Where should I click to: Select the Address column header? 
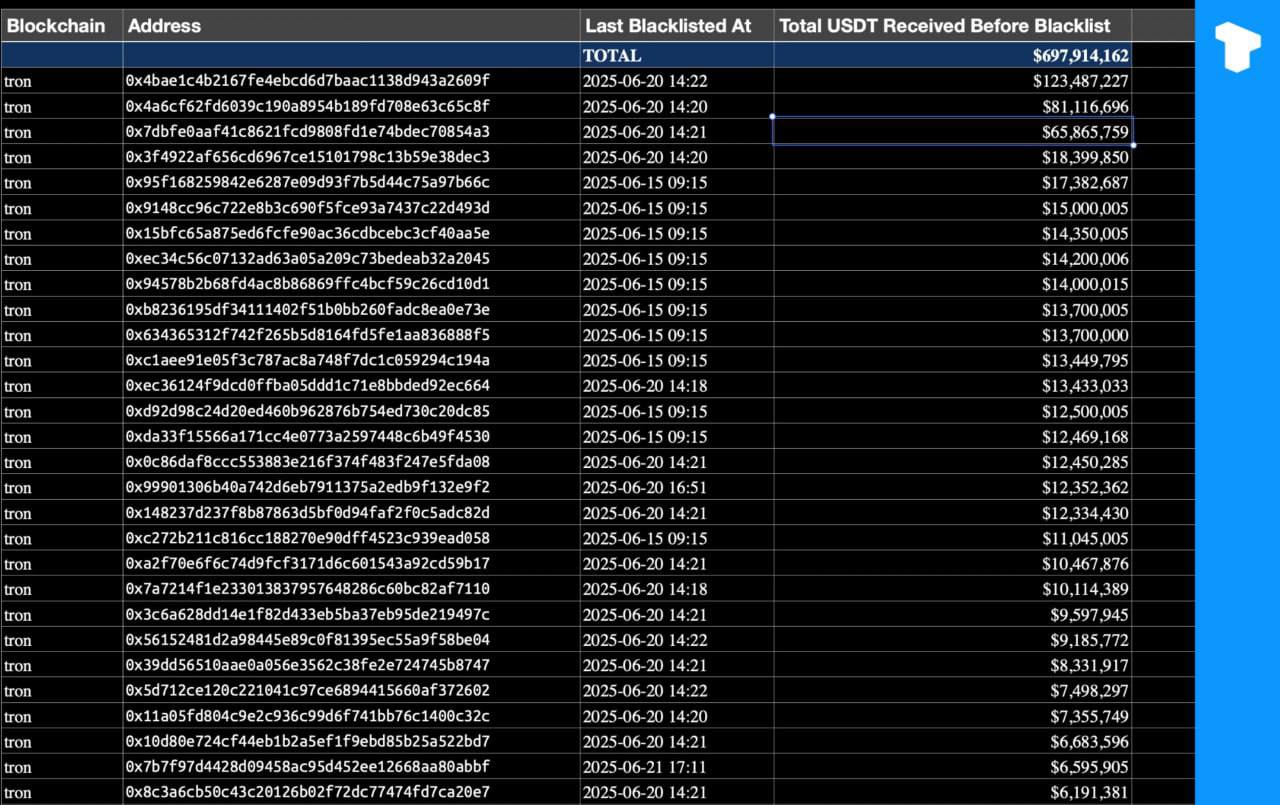pyautogui.click(x=350, y=26)
